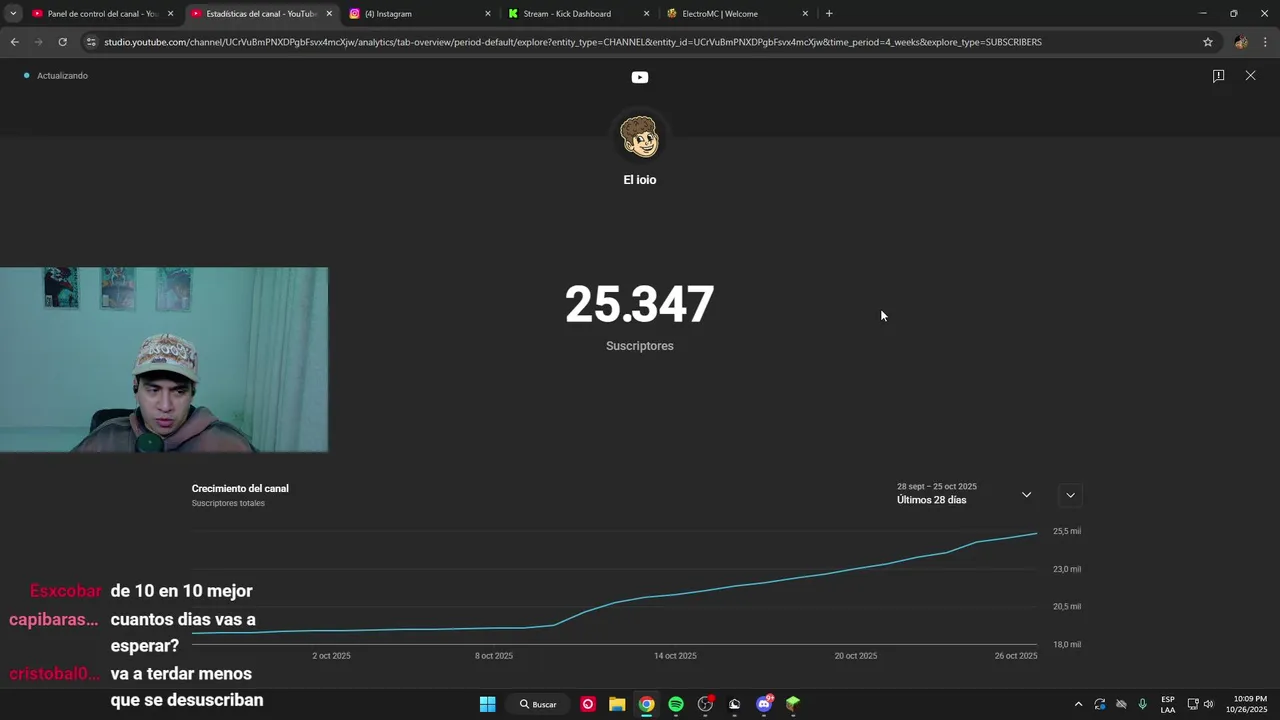This screenshot has width=1280, height=720.
Task: Reload the YouTube Studio page
Action: 62,42
